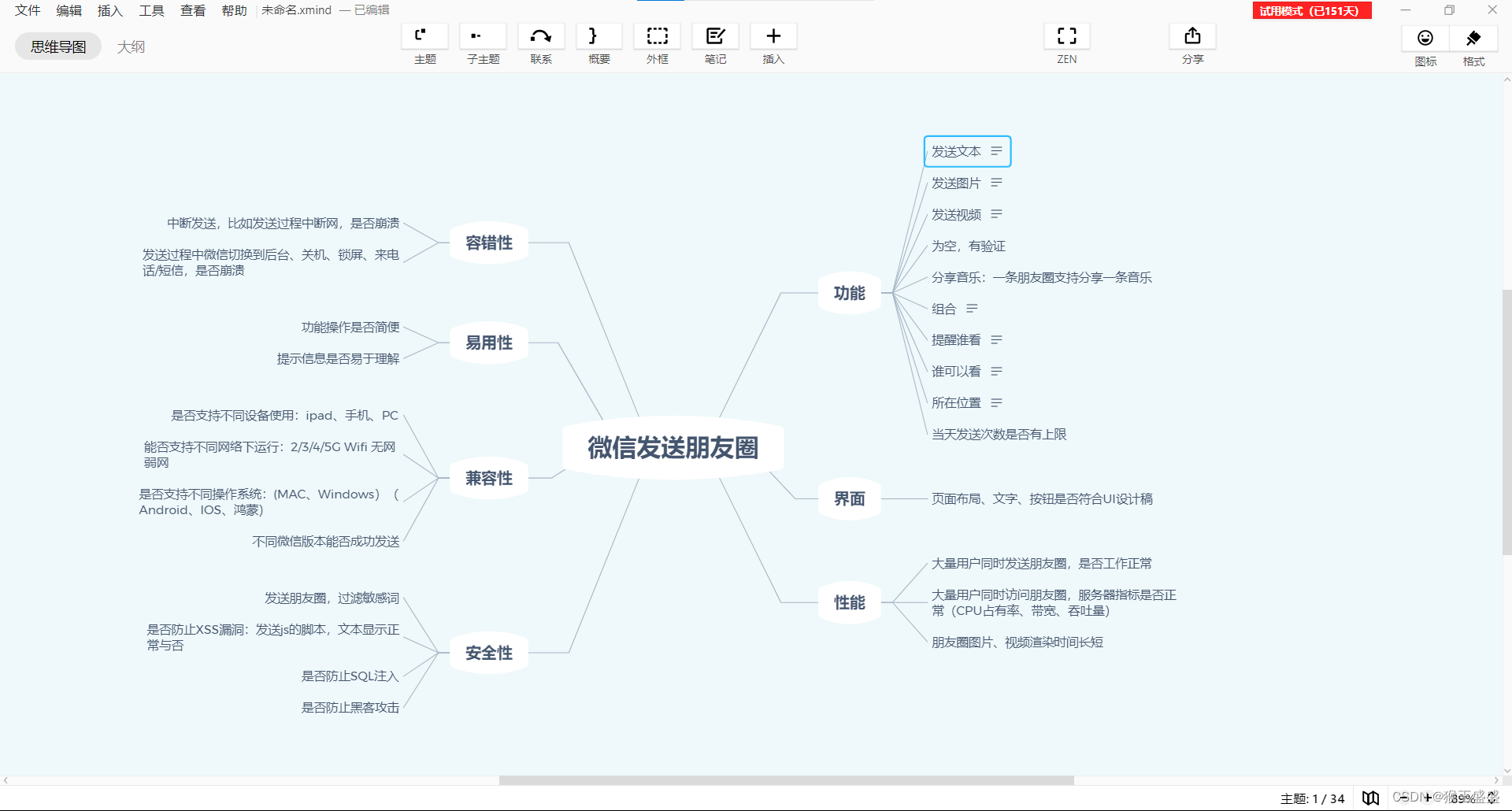Select subtopic 是否防止SQL注入
This screenshot has width=1512, height=811.
(x=350, y=676)
